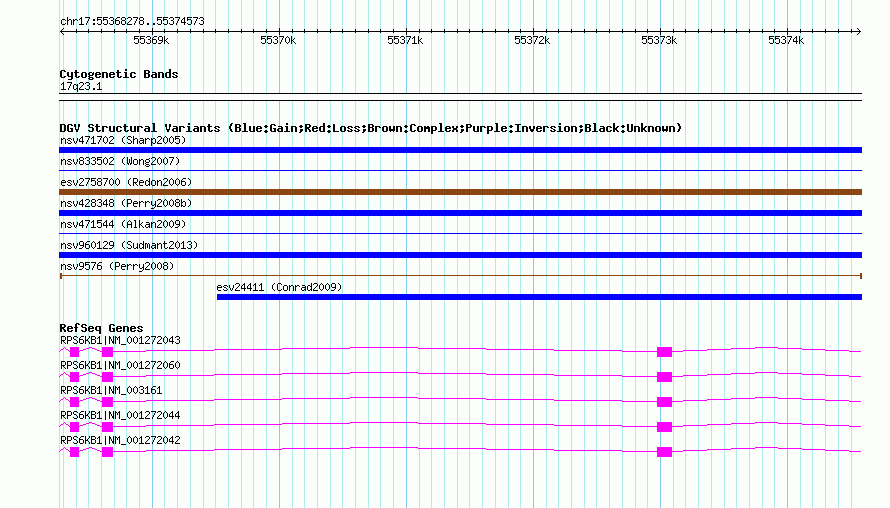Click the 55369k ruler tick label
The width and height of the screenshot is (890, 508).
[151, 40]
